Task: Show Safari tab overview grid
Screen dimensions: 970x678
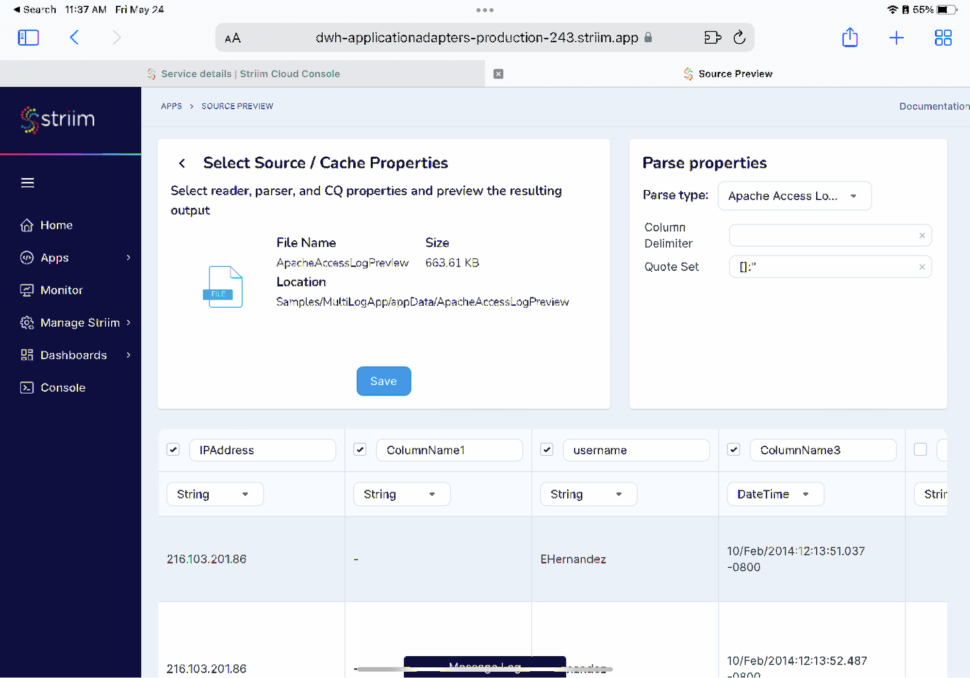Action: [x=942, y=38]
